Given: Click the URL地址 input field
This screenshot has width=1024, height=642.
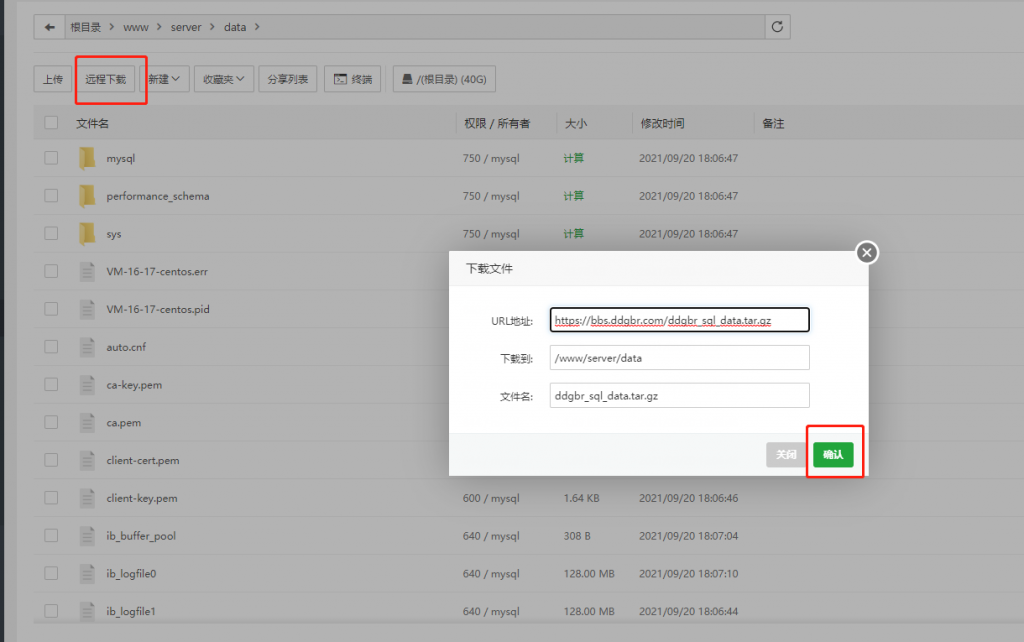Looking at the screenshot, I should (679, 320).
